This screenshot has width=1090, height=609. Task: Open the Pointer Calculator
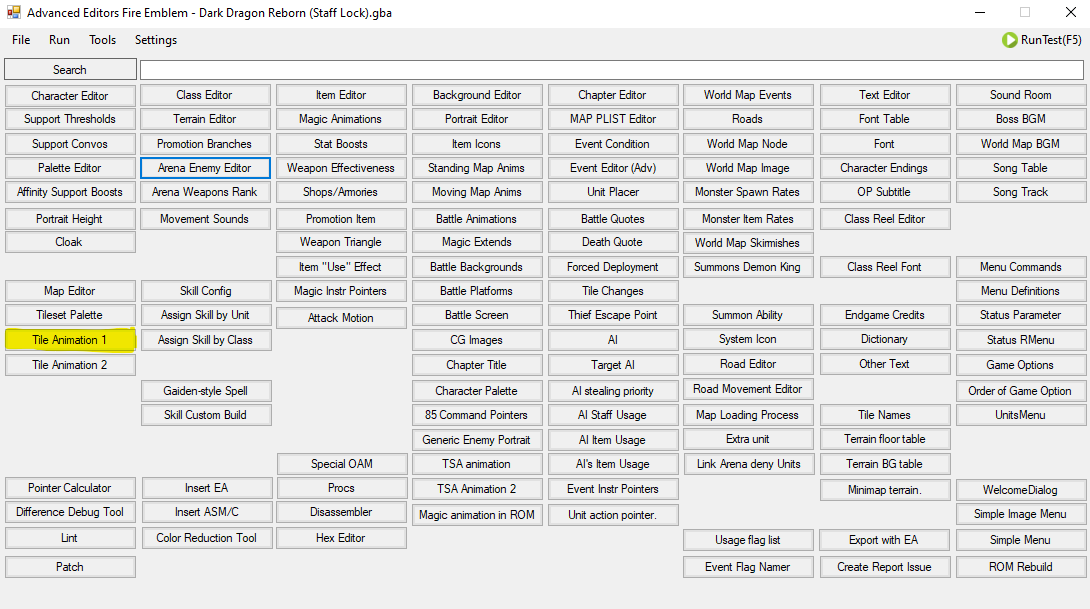[70, 488]
